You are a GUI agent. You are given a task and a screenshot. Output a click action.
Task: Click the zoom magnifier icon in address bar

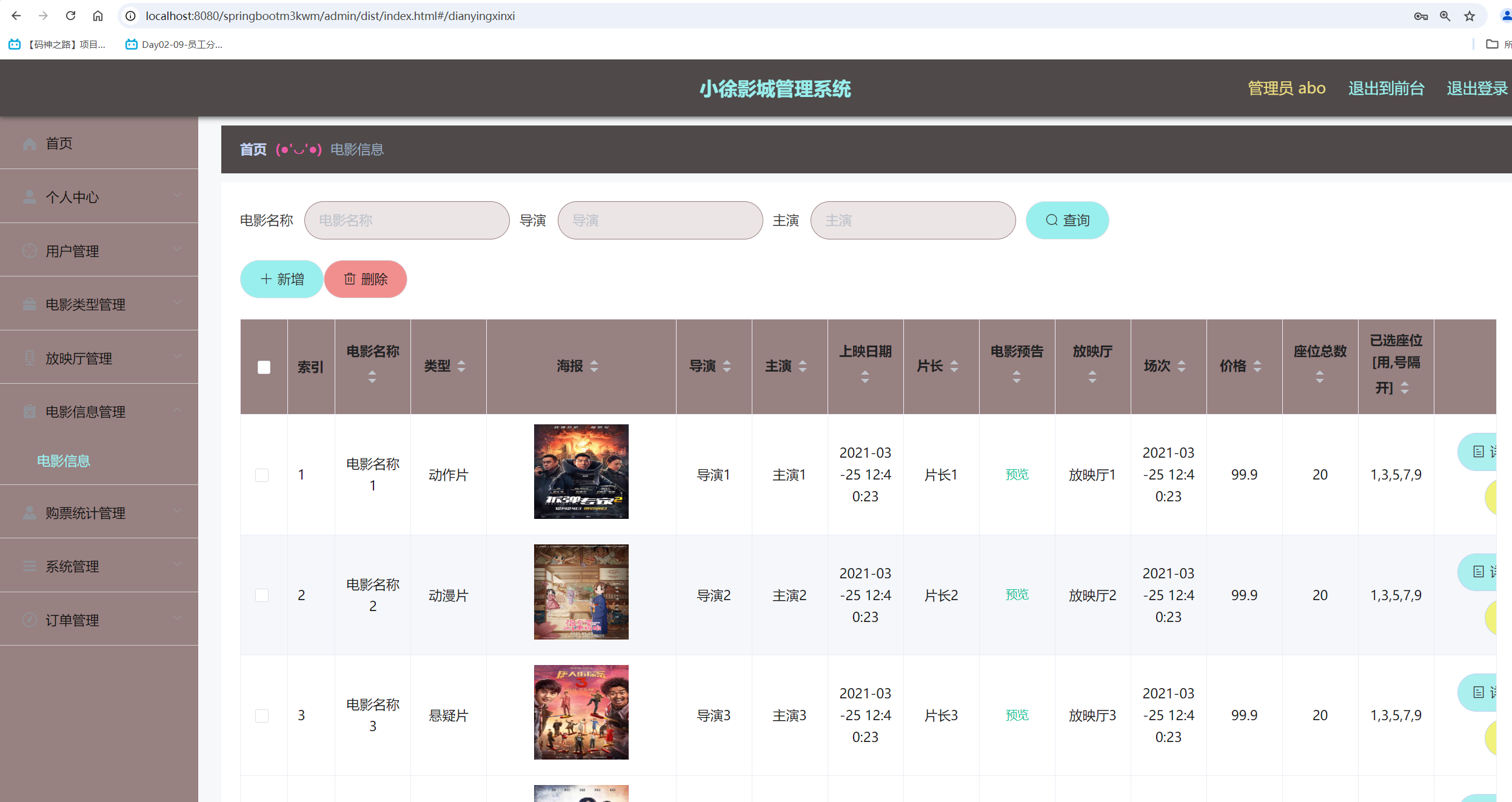pyautogui.click(x=1445, y=16)
